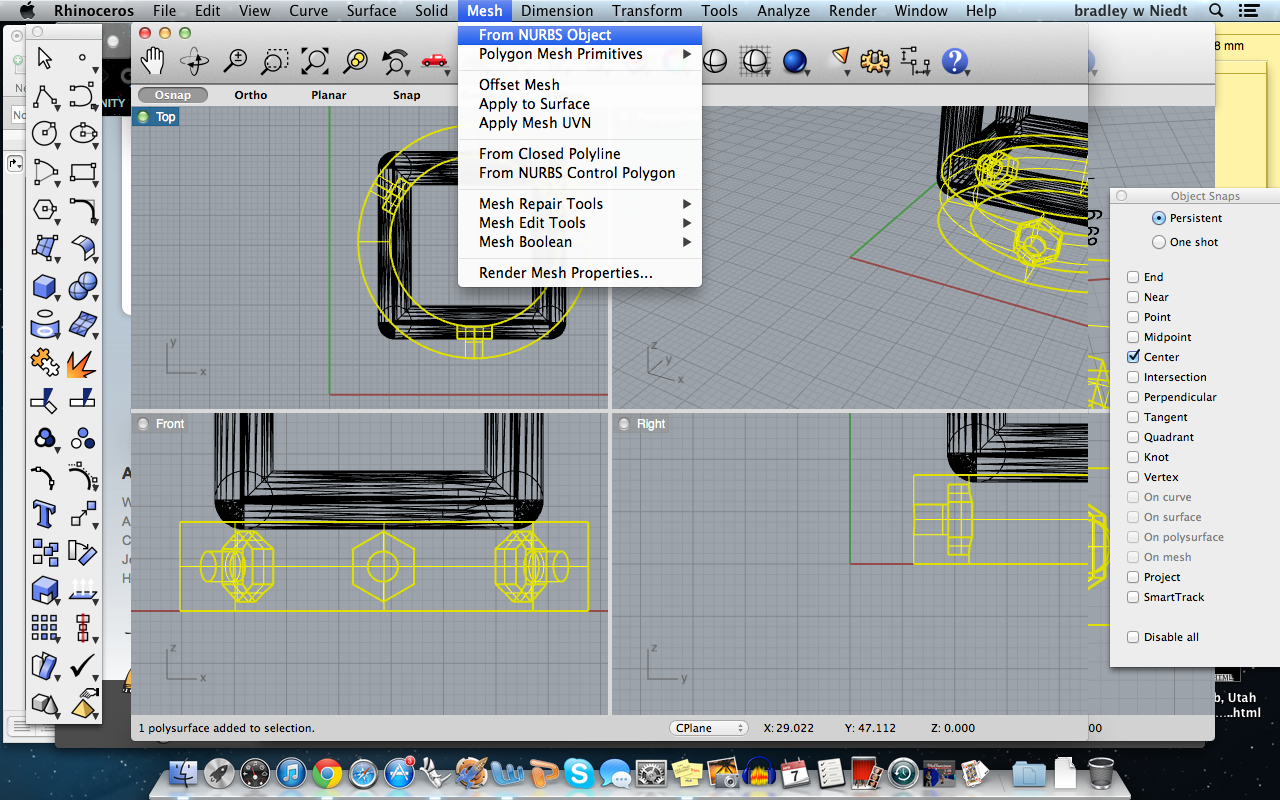The height and width of the screenshot is (800, 1280).
Task: Enable the Quadrant object snap
Action: (x=1133, y=437)
